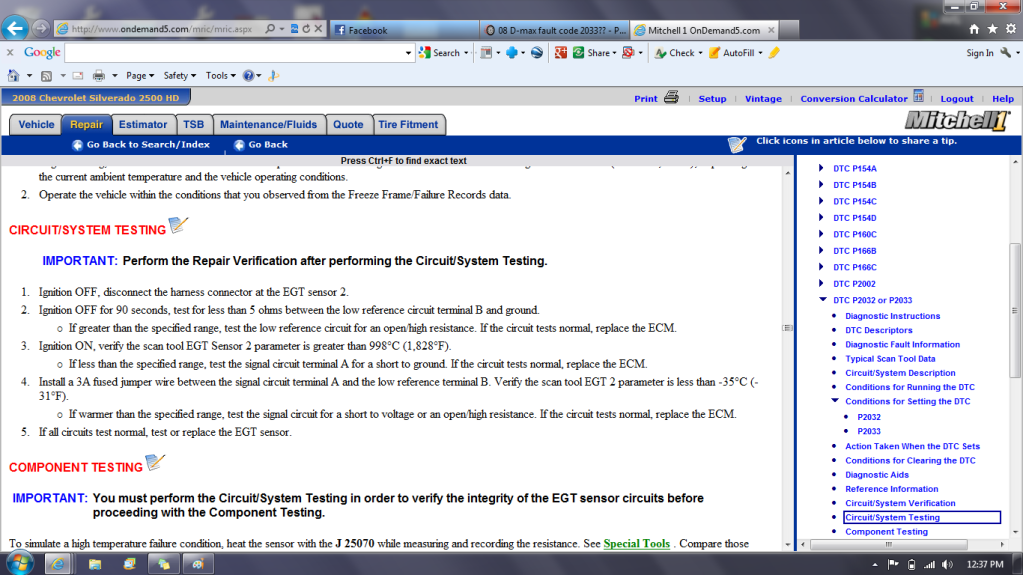Click the Google+ icon in Google toolbar
This screenshot has height=575, width=1023.
[x=561, y=53]
